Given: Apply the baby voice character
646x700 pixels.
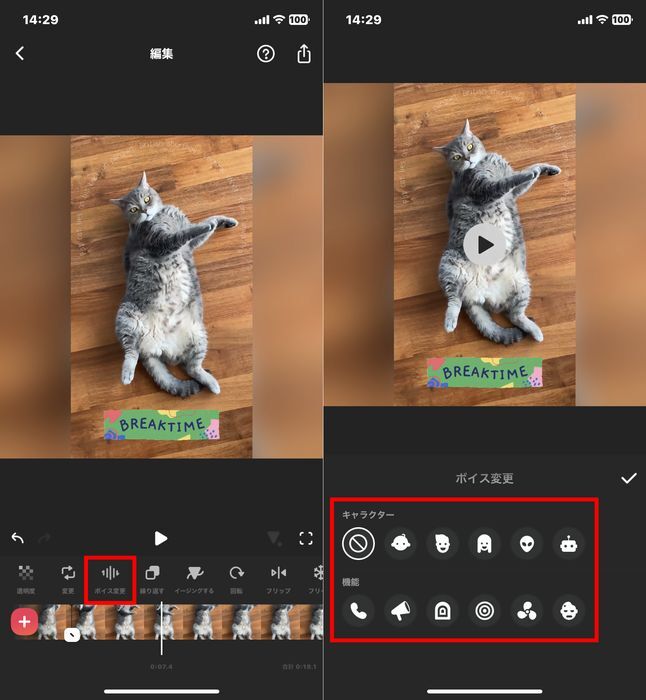Looking at the screenshot, I should (400, 543).
